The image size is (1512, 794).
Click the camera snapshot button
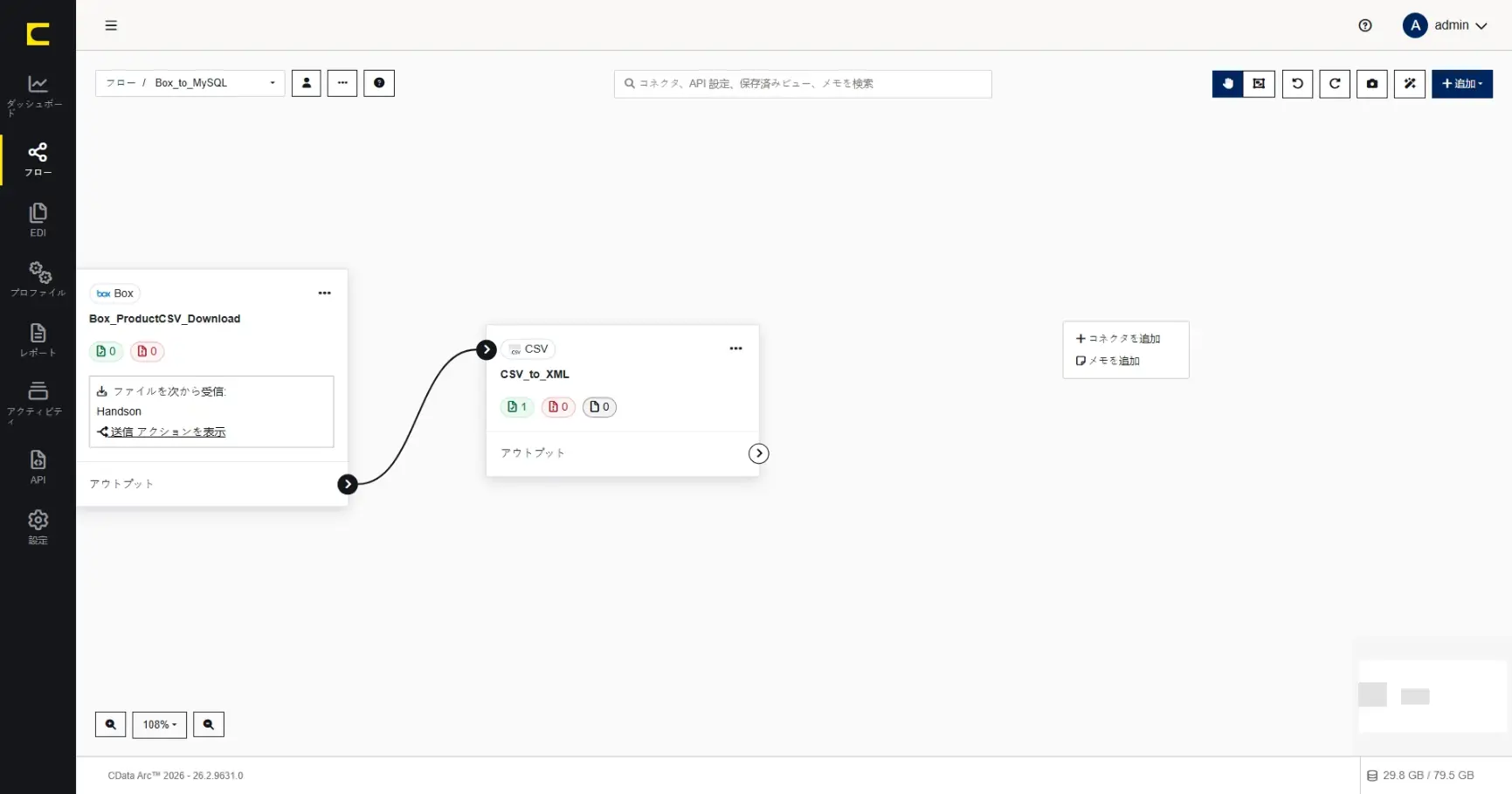point(1372,84)
